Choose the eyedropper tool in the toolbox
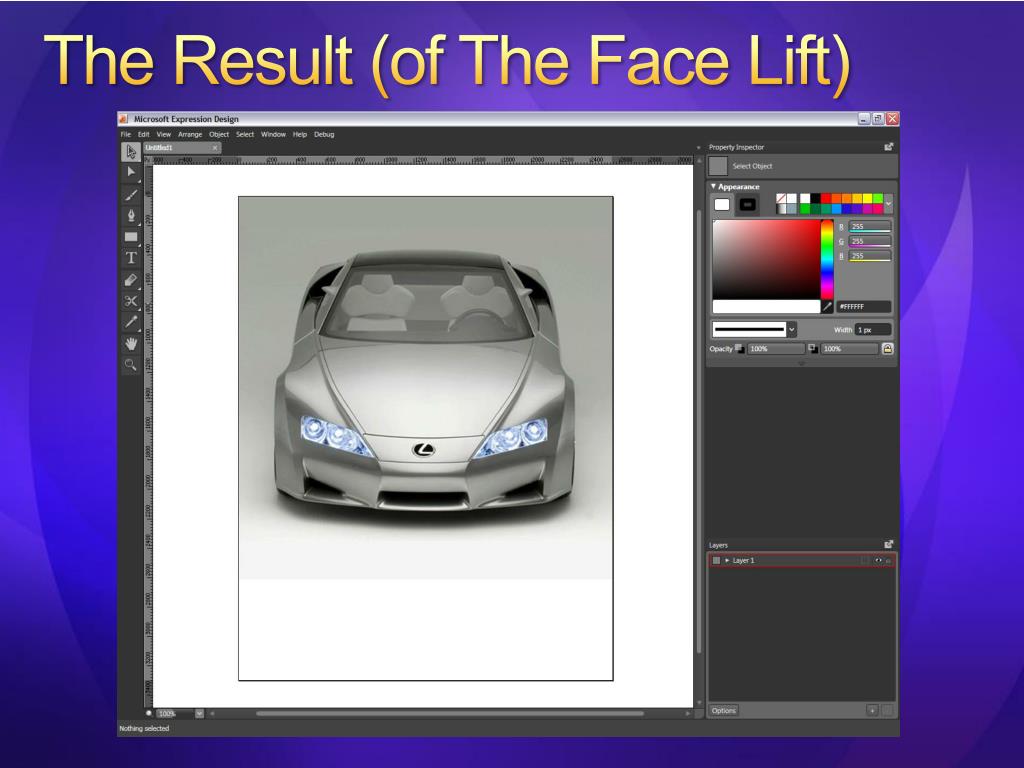The width and height of the screenshot is (1024, 768). point(131,322)
